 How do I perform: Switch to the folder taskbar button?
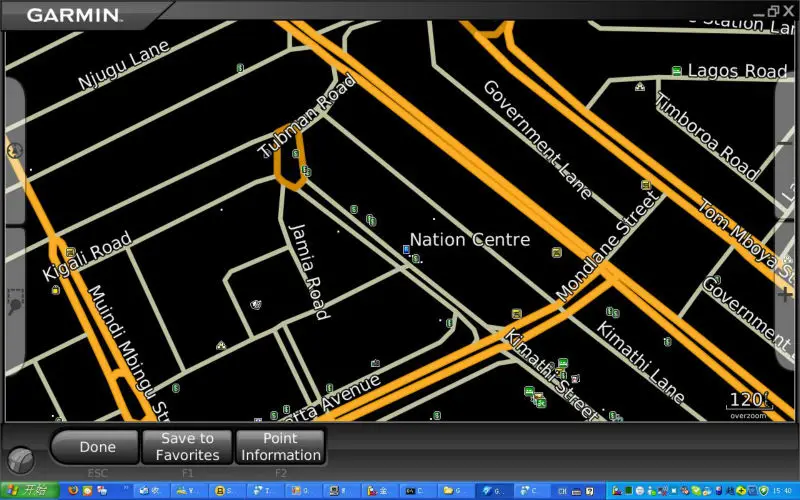click(x=453, y=491)
